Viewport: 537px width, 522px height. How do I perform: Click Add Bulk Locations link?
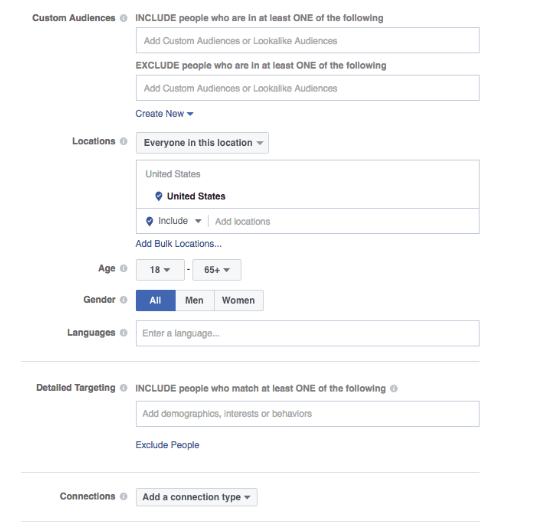(x=178, y=244)
